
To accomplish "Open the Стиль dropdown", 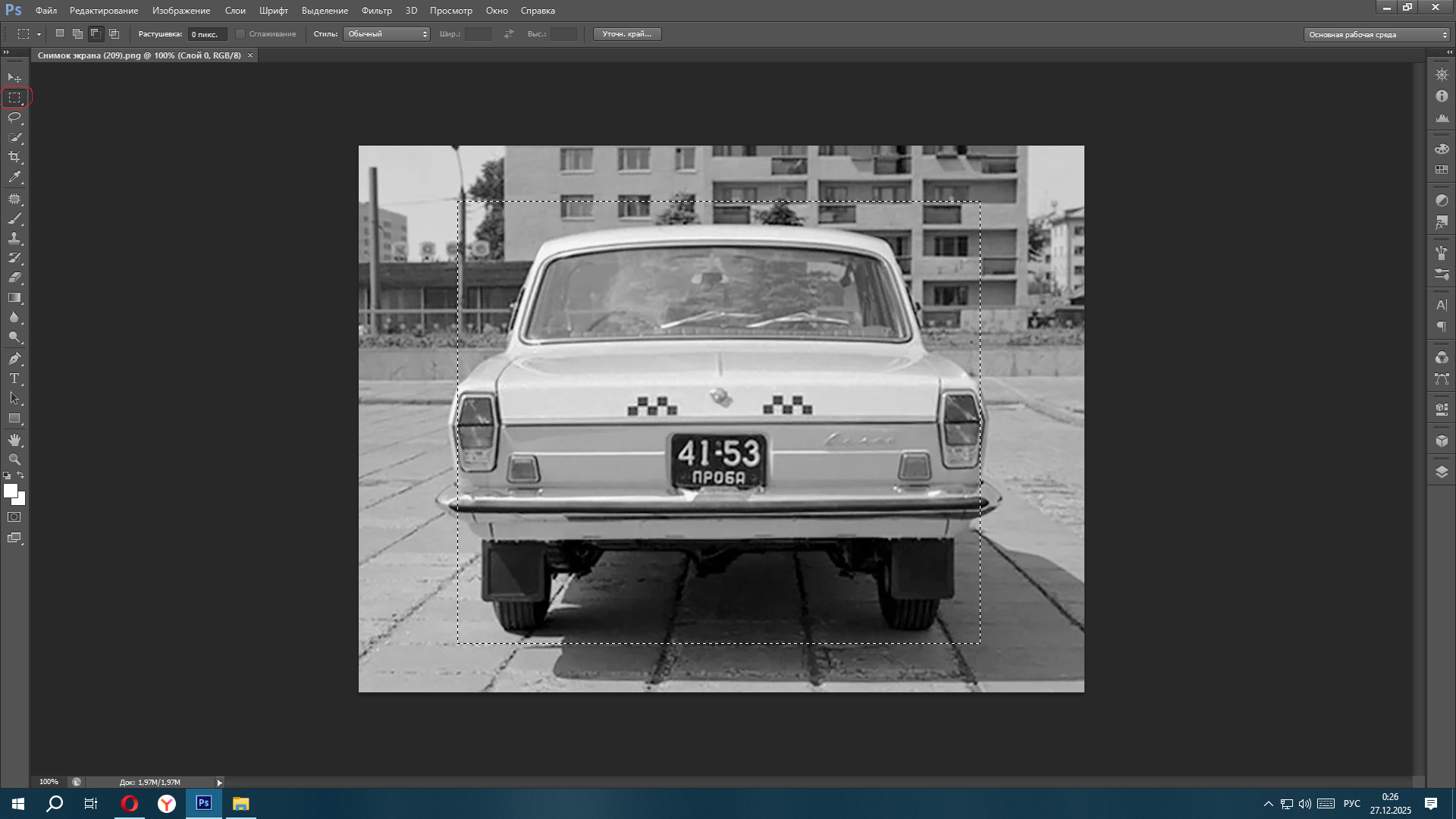I will point(387,34).
